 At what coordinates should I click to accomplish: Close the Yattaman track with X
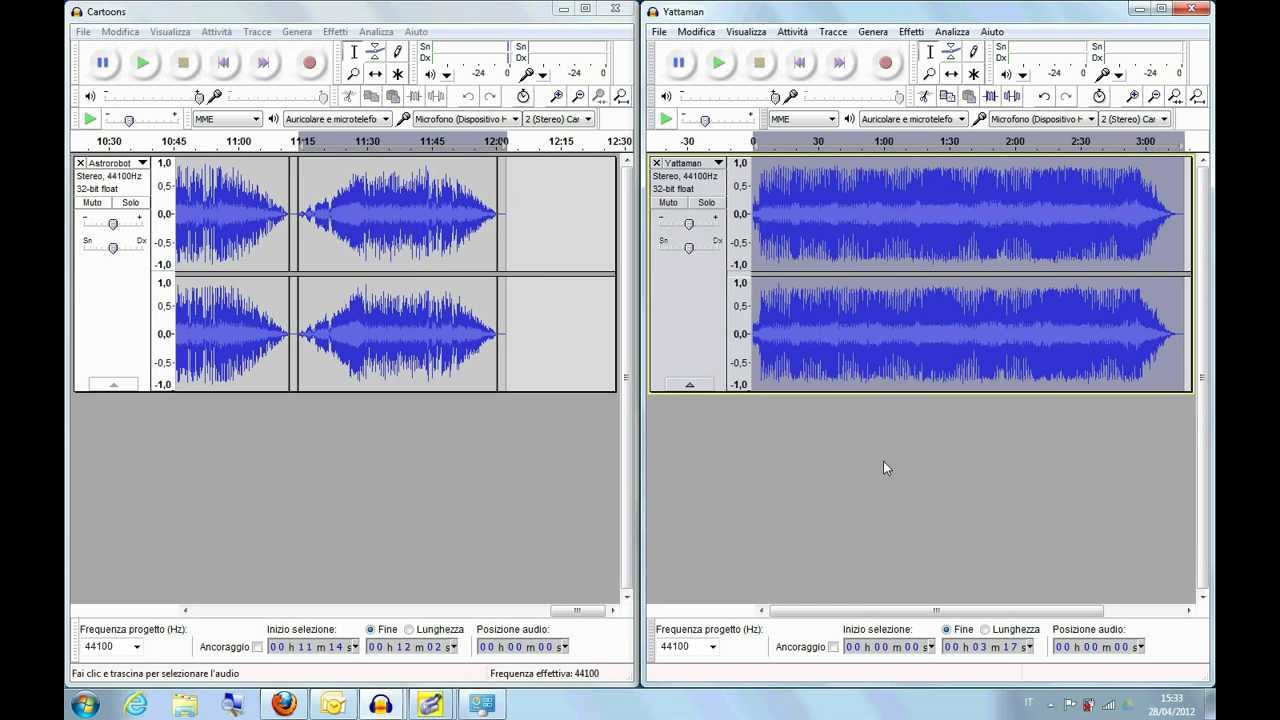(657, 163)
